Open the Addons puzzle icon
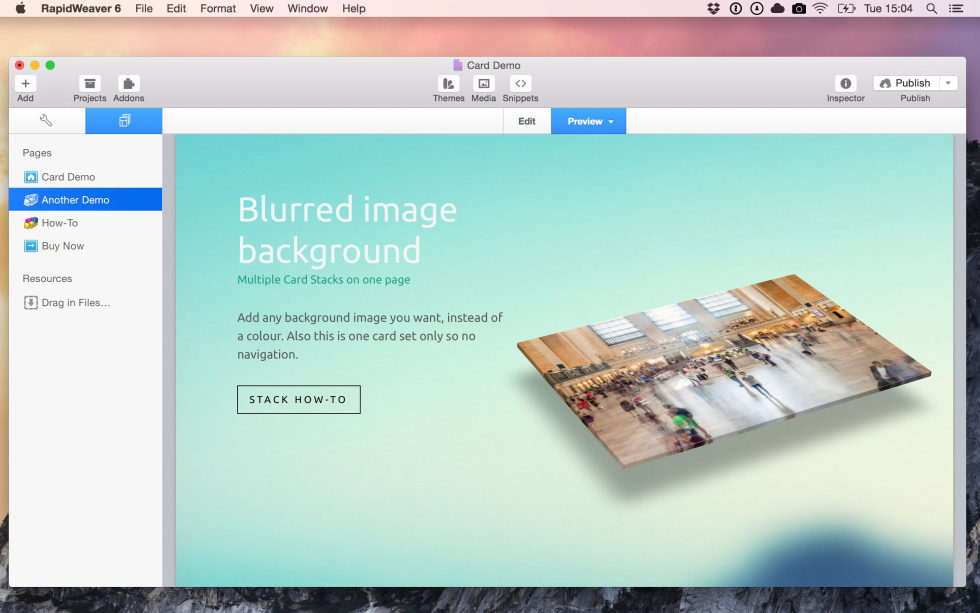980x613 pixels. 128,84
